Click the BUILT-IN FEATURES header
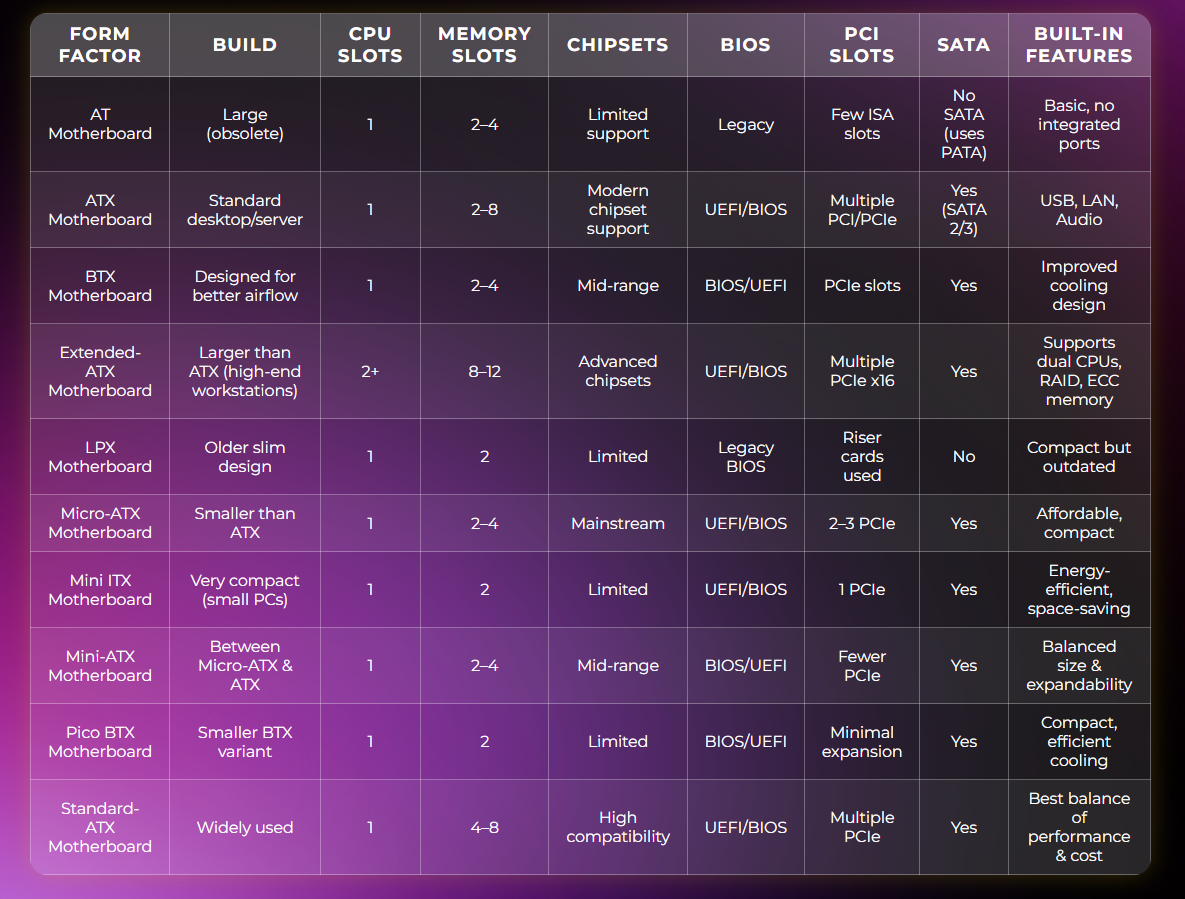The width and height of the screenshot is (1185, 899). tap(1079, 45)
